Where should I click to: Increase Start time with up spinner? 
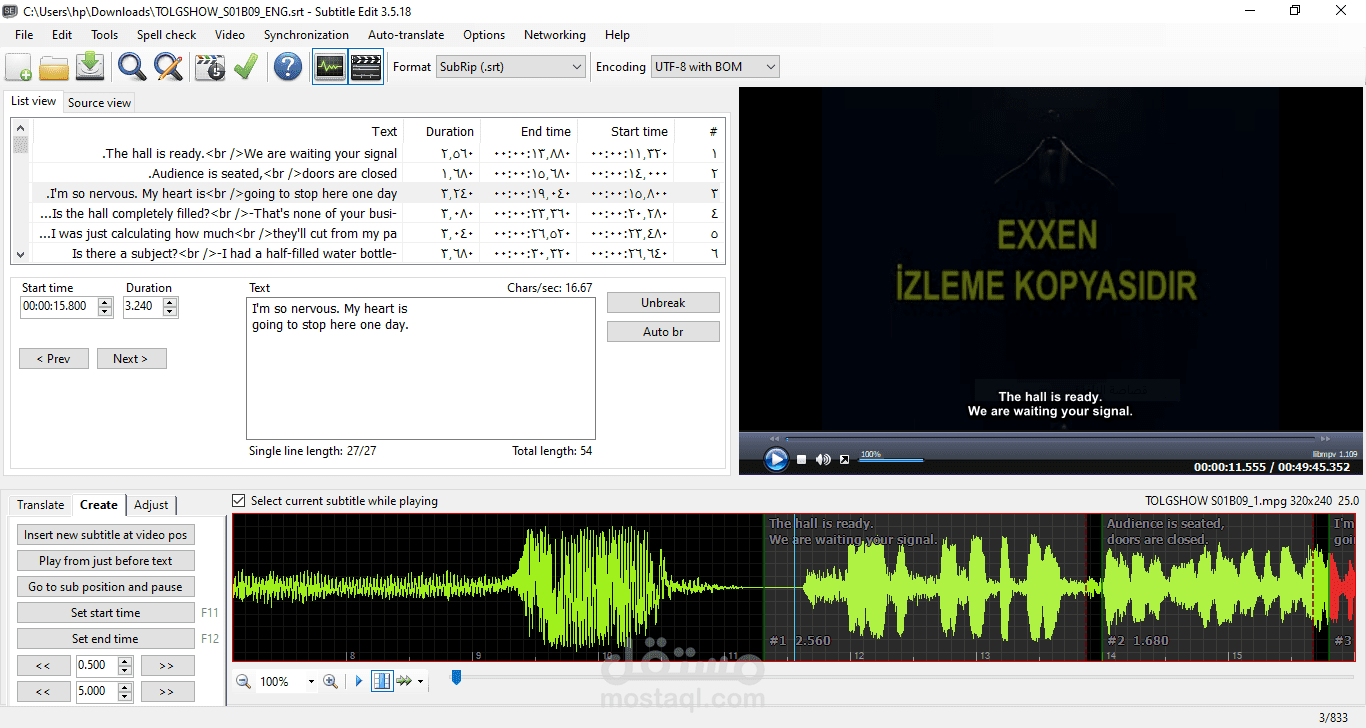coord(105,302)
